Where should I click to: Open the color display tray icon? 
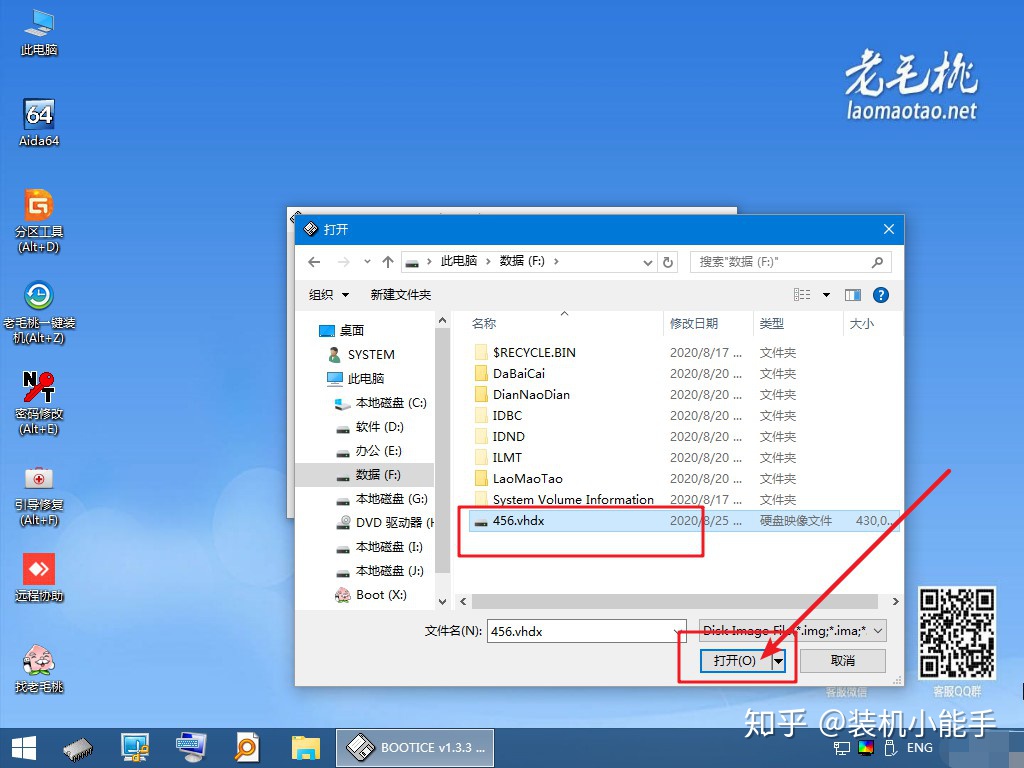point(866,748)
